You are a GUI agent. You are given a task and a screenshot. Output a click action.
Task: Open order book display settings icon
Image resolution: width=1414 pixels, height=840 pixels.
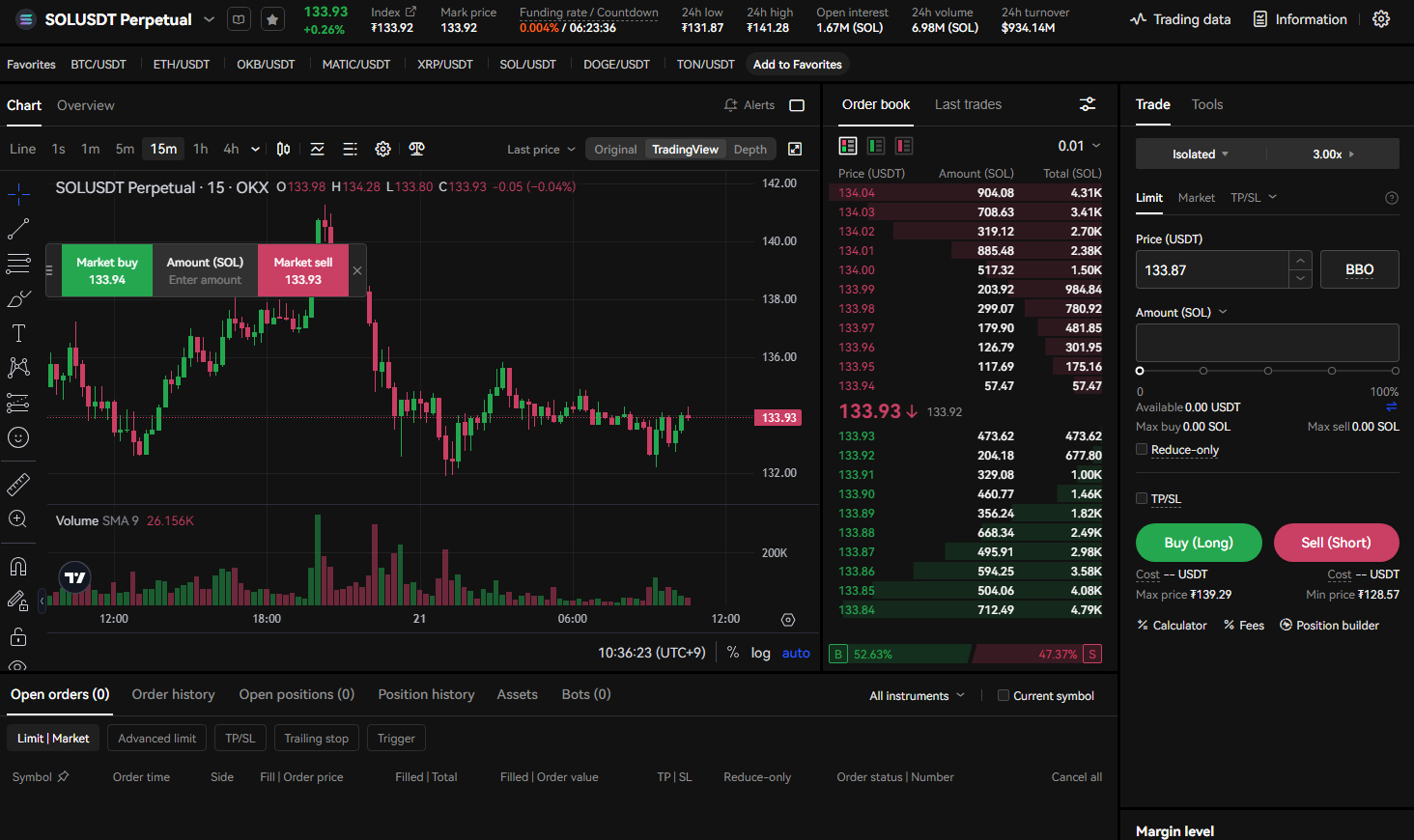point(1088,104)
